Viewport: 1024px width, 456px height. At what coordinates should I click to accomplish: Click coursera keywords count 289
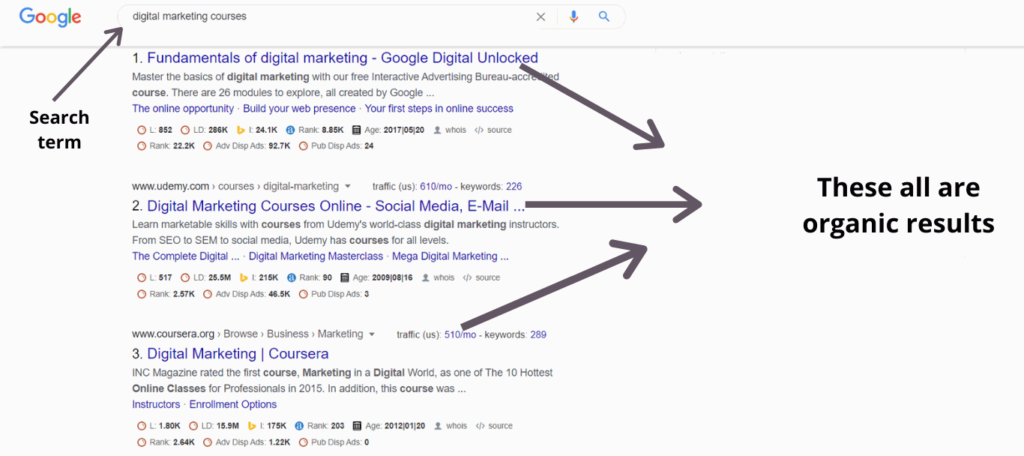pyautogui.click(x=538, y=335)
